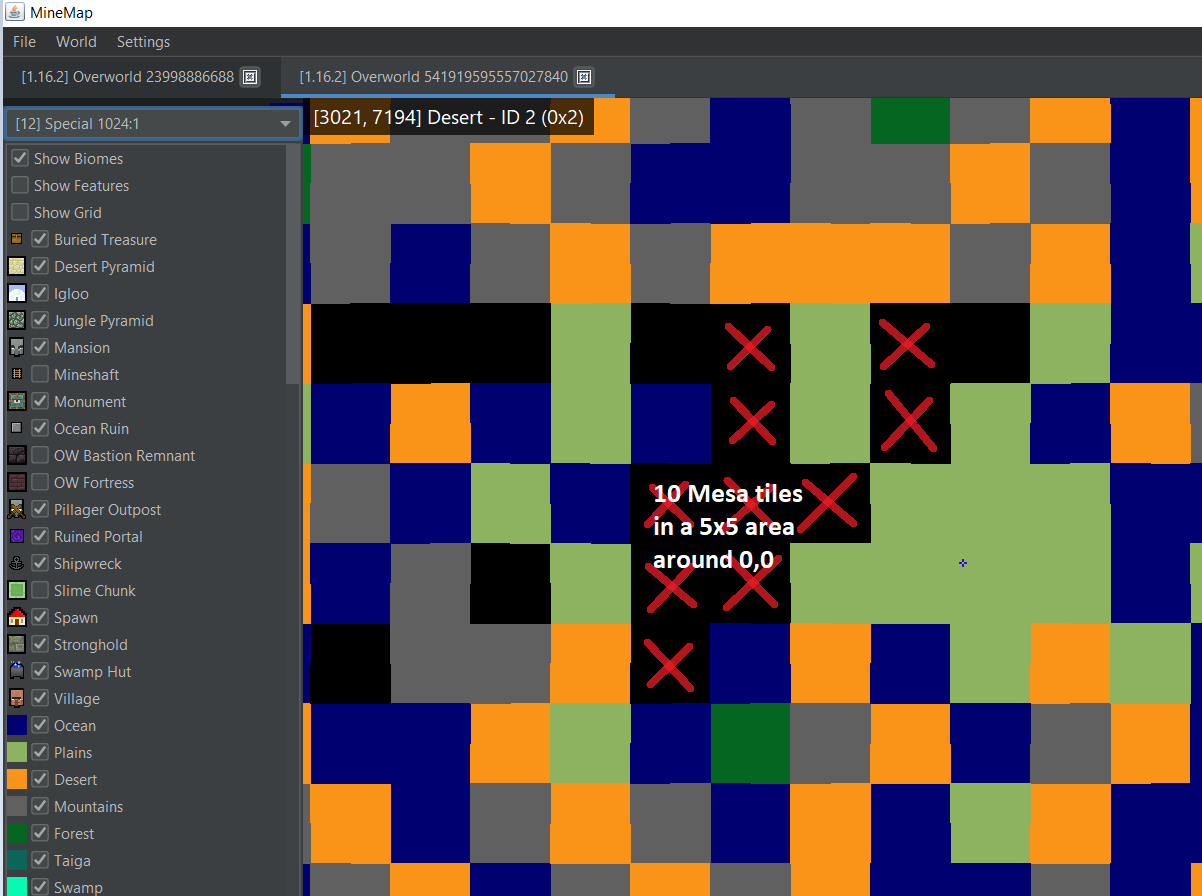Enable Slime Chunk visibility
The image size is (1202, 896).
[39, 590]
